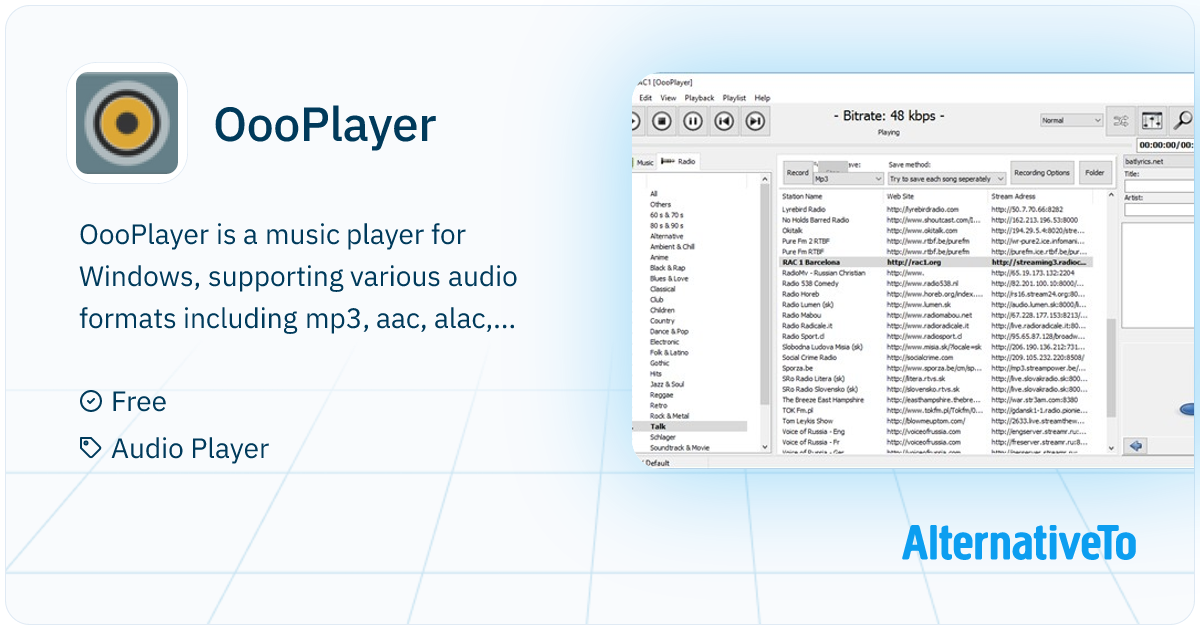
Task: Toggle the shuffle icon
Action: click(x=1120, y=121)
